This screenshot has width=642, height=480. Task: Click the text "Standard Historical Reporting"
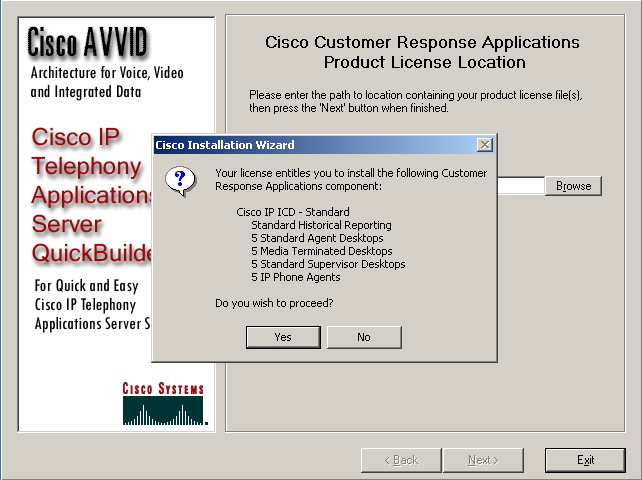coord(321,225)
